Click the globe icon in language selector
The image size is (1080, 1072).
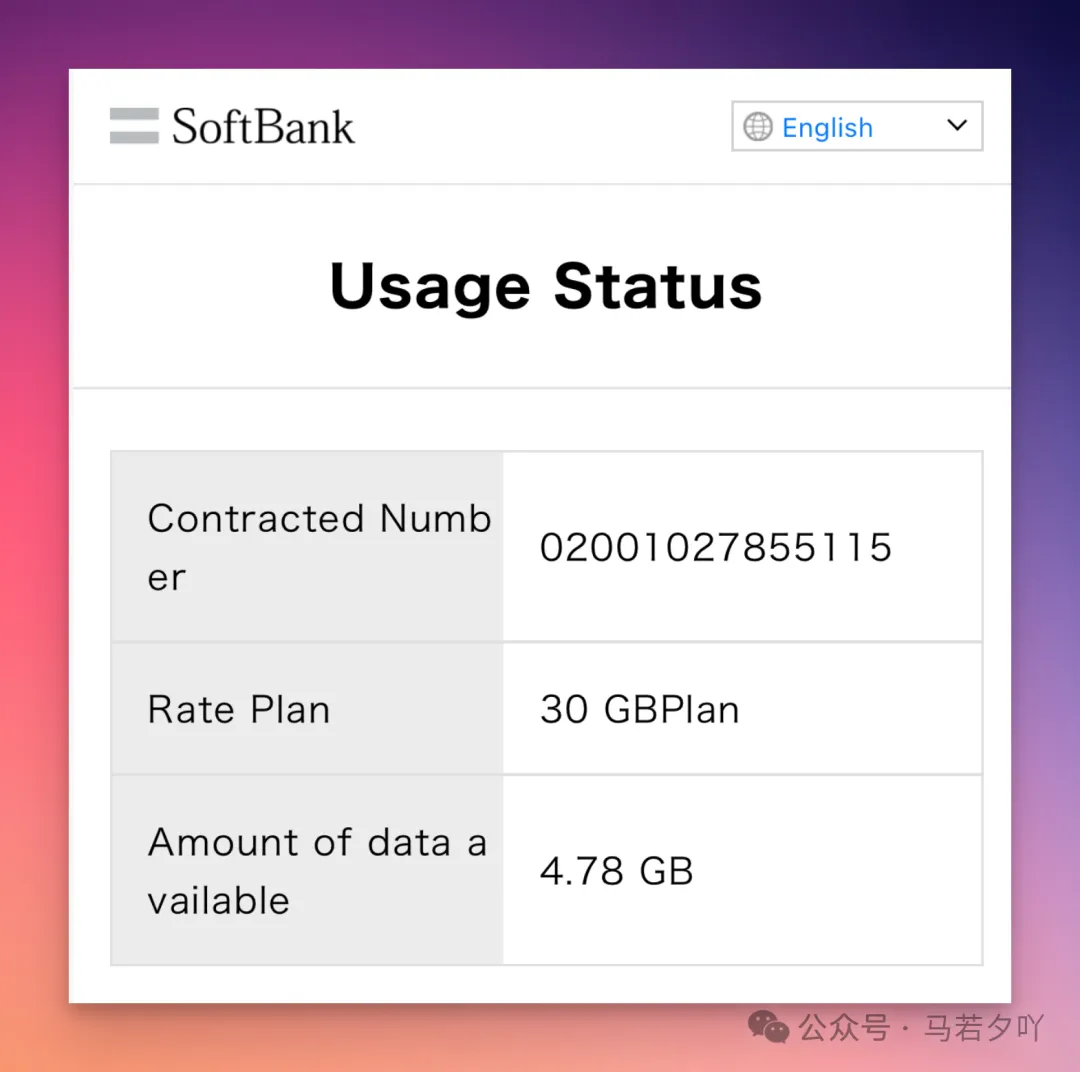click(x=759, y=127)
